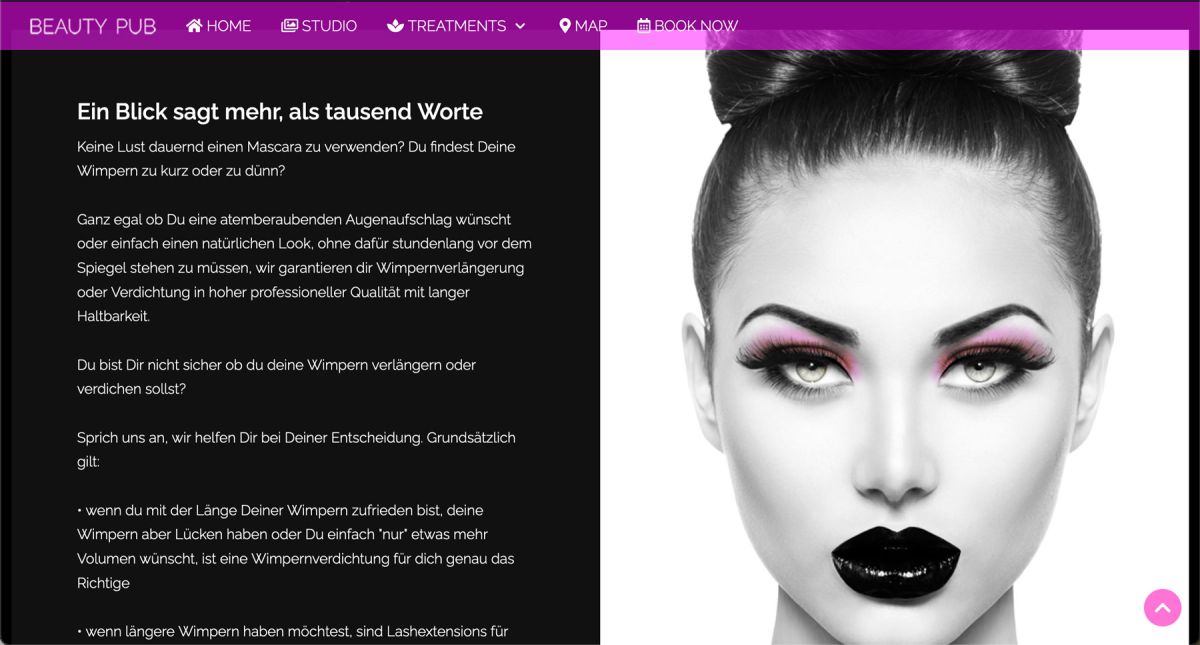Viewport: 1200px width, 645px height.
Task: Click the text 'Du bist Dir nicht sicher'
Action: click(x=276, y=377)
